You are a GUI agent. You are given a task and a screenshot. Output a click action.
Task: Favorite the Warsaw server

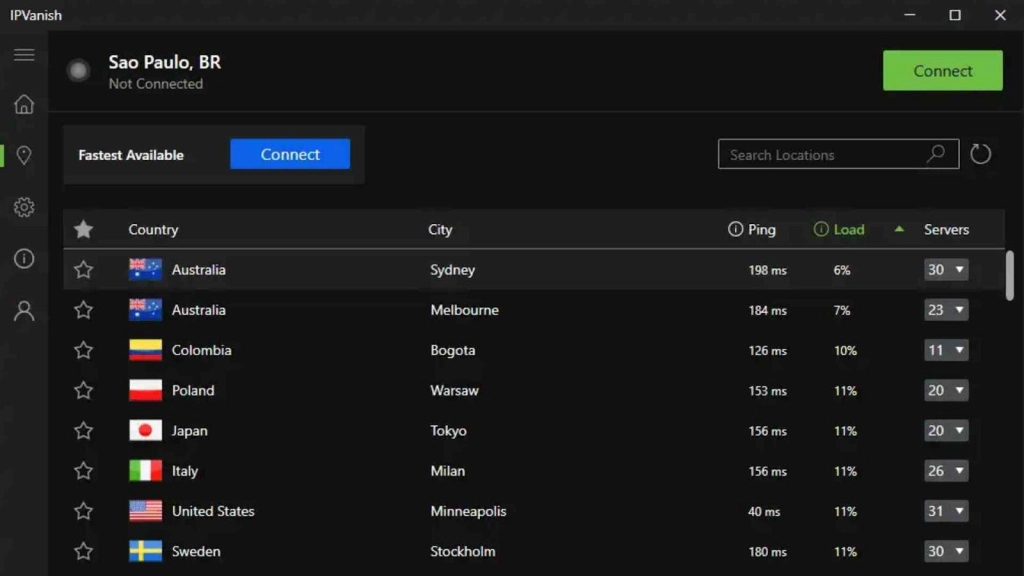84,391
